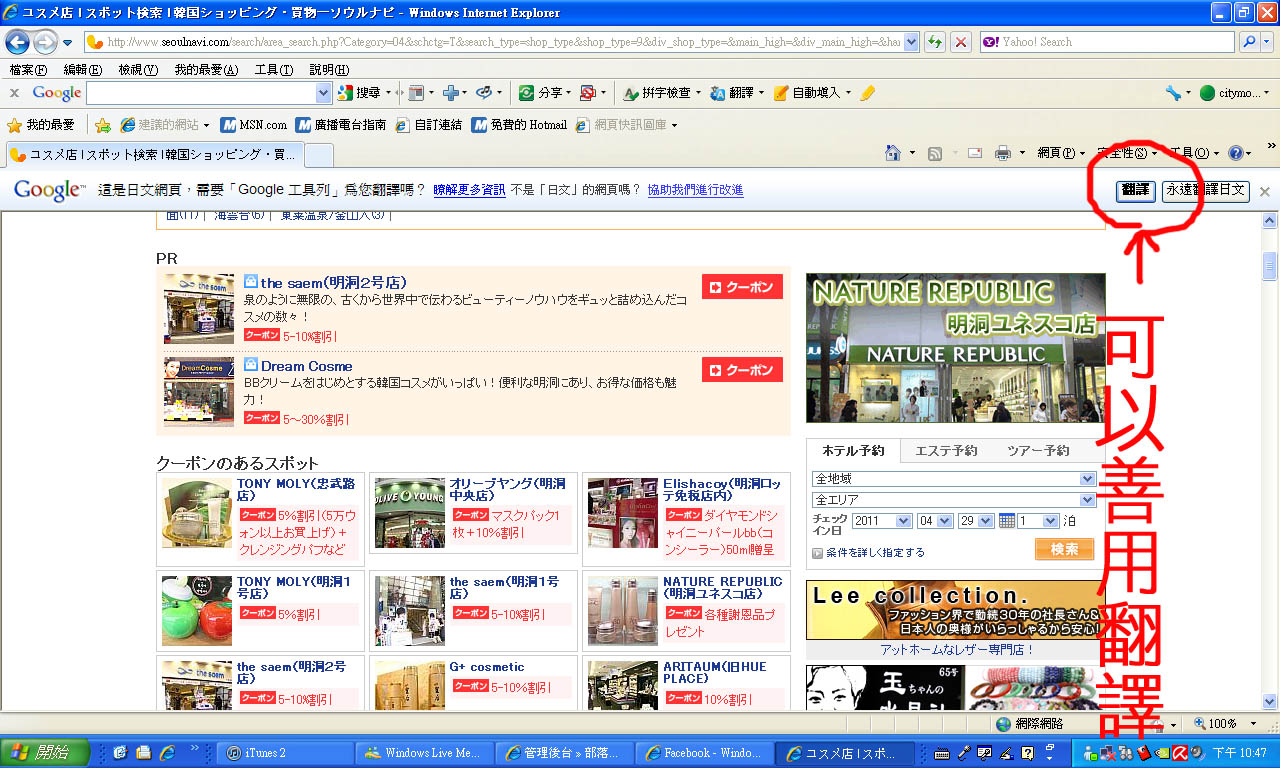
Task: Open the zoom level 100% dropdown
Action: pyautogui.click(x=1228, y=724)
